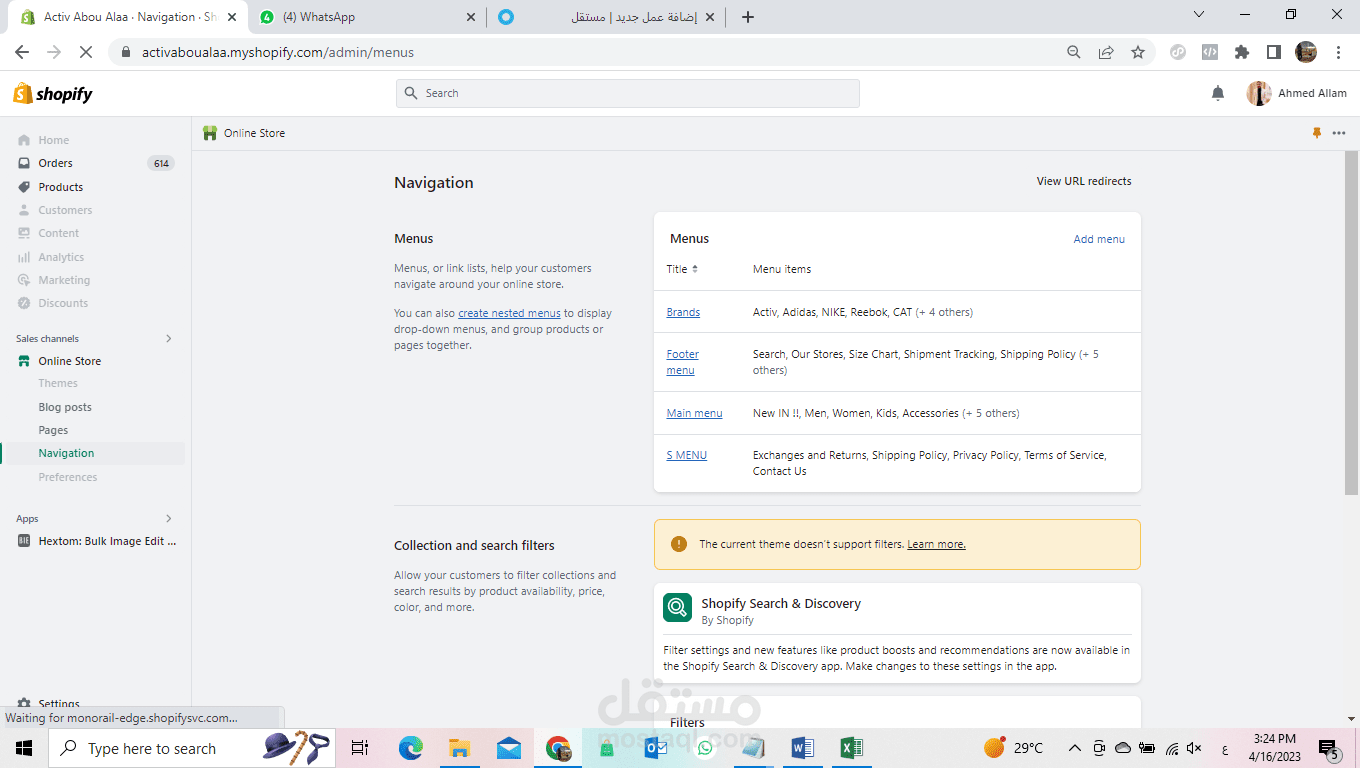Image resolution: width=1360 pixels, height=768 pixels.
Task: Share this page from address bar
Action: tap(1106, 52)
